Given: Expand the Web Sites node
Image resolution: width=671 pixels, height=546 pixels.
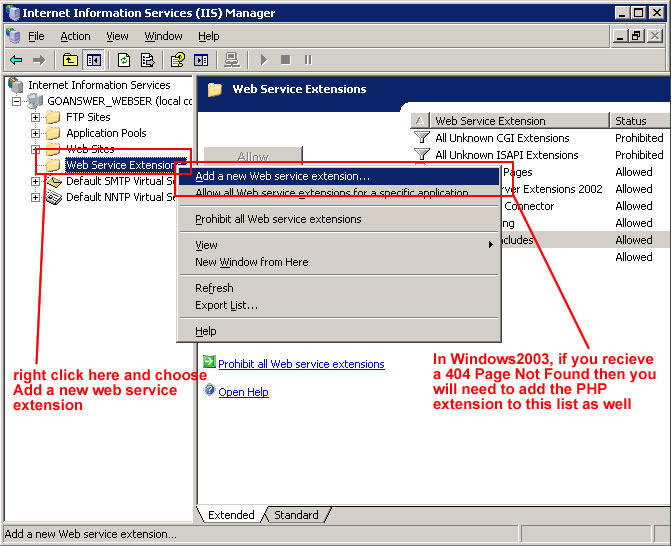Looking at the screenshot, I should click(36, 149).
